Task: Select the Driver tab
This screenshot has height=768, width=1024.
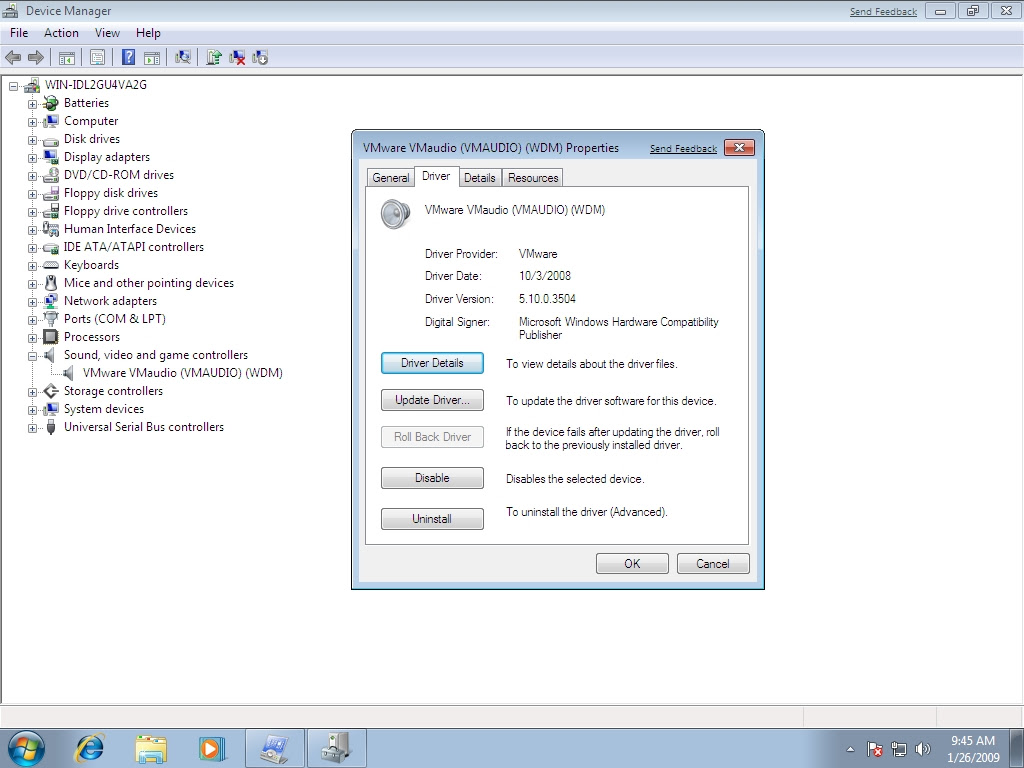Action: pos(436,176)
